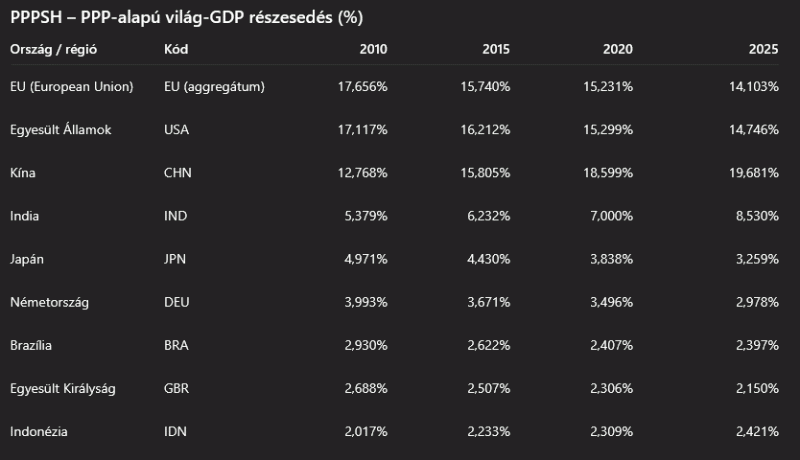Select the 2020 column header
The height and width of the screenshot is (460, 800).
pos(618,49)
